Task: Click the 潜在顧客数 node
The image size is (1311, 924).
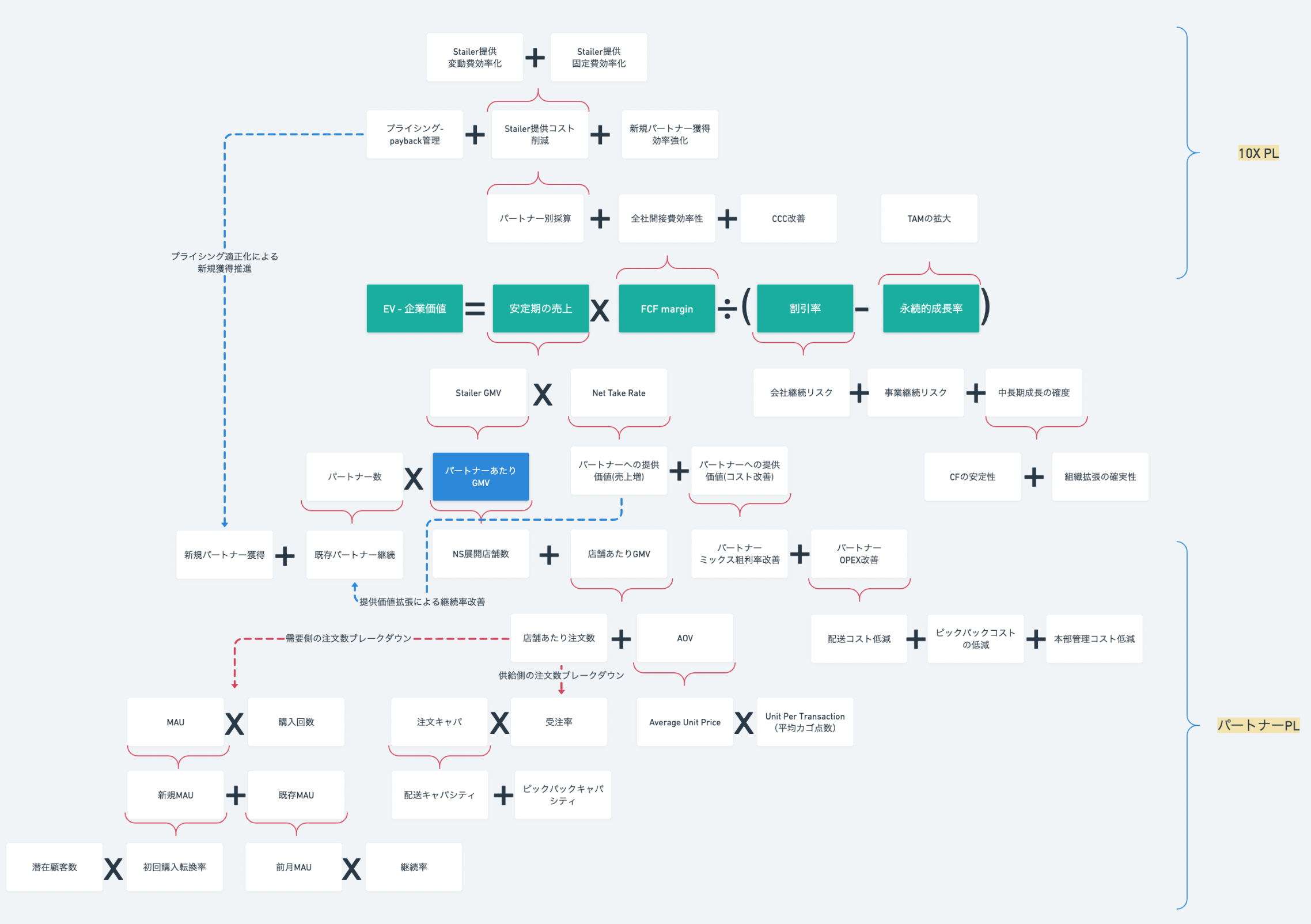Action: 54,867
